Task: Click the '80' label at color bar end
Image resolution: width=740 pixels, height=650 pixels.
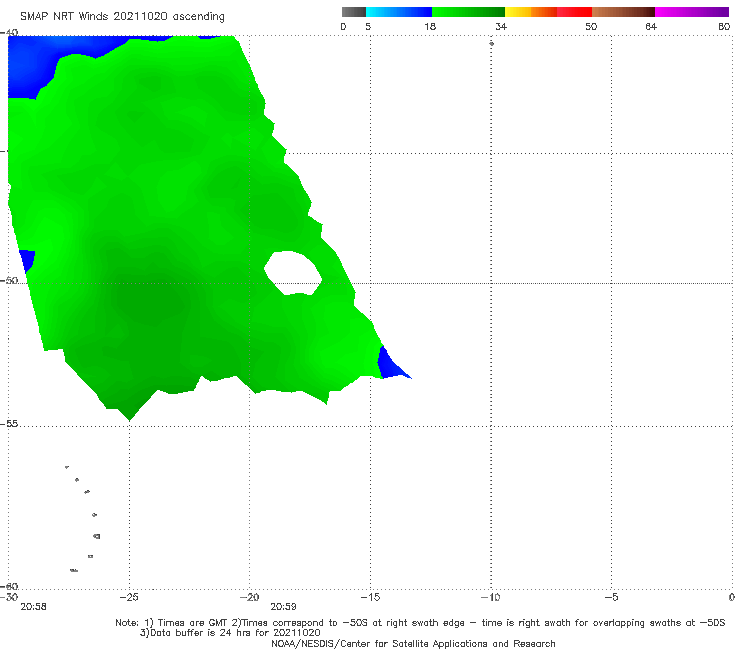Action: click(x=724, y=27)
